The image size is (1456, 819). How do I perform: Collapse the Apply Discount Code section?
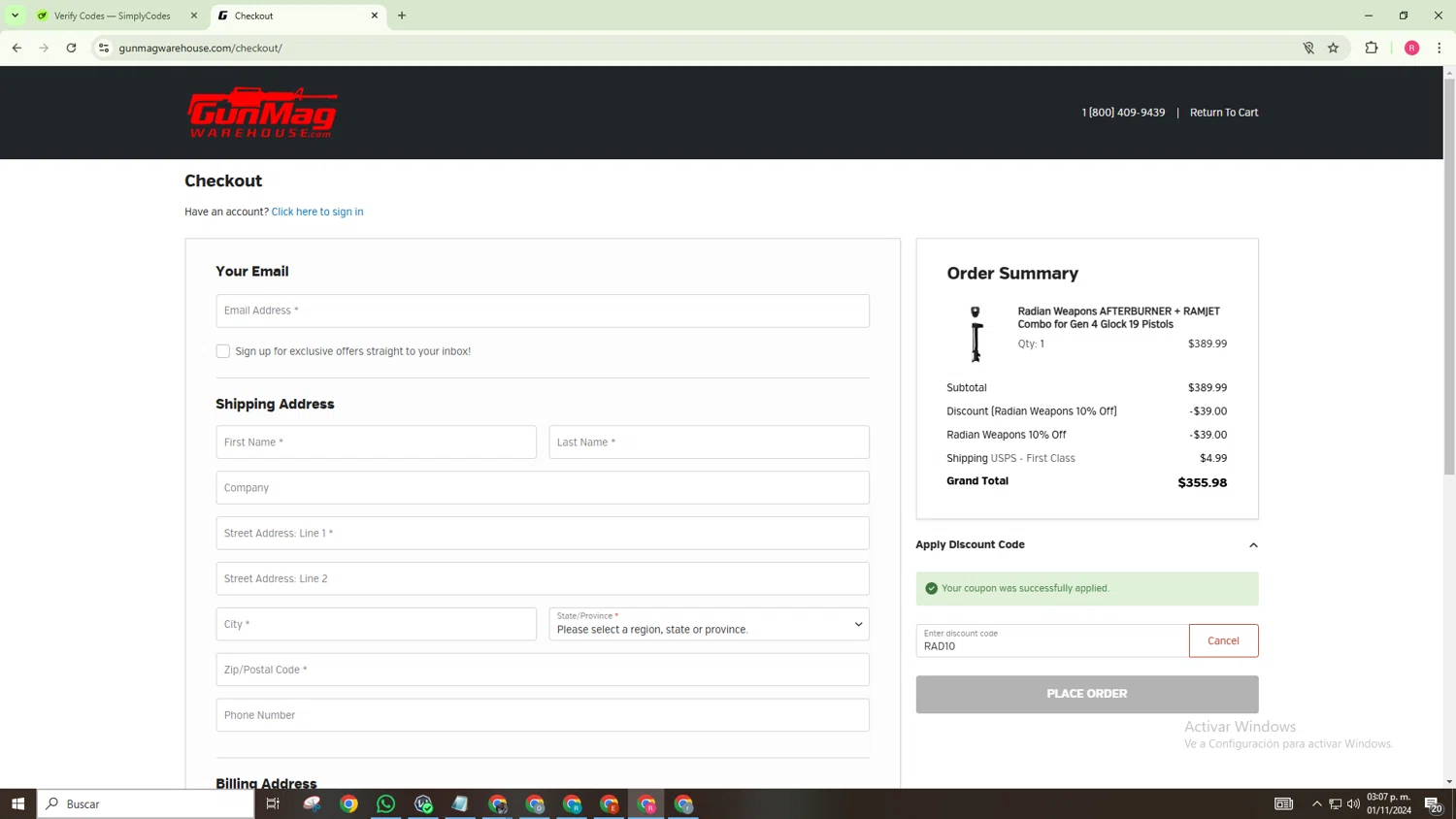tap(1253, 545)
